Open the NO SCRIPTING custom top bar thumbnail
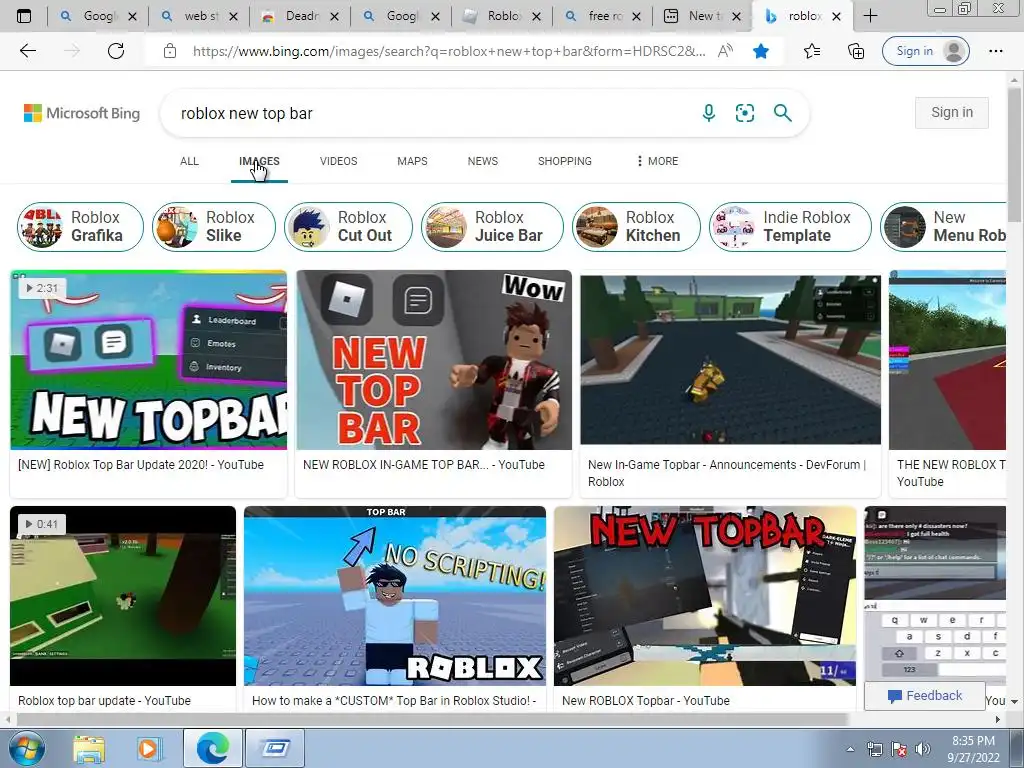This screenshot has height=768, width=1024. click(394, 596)
